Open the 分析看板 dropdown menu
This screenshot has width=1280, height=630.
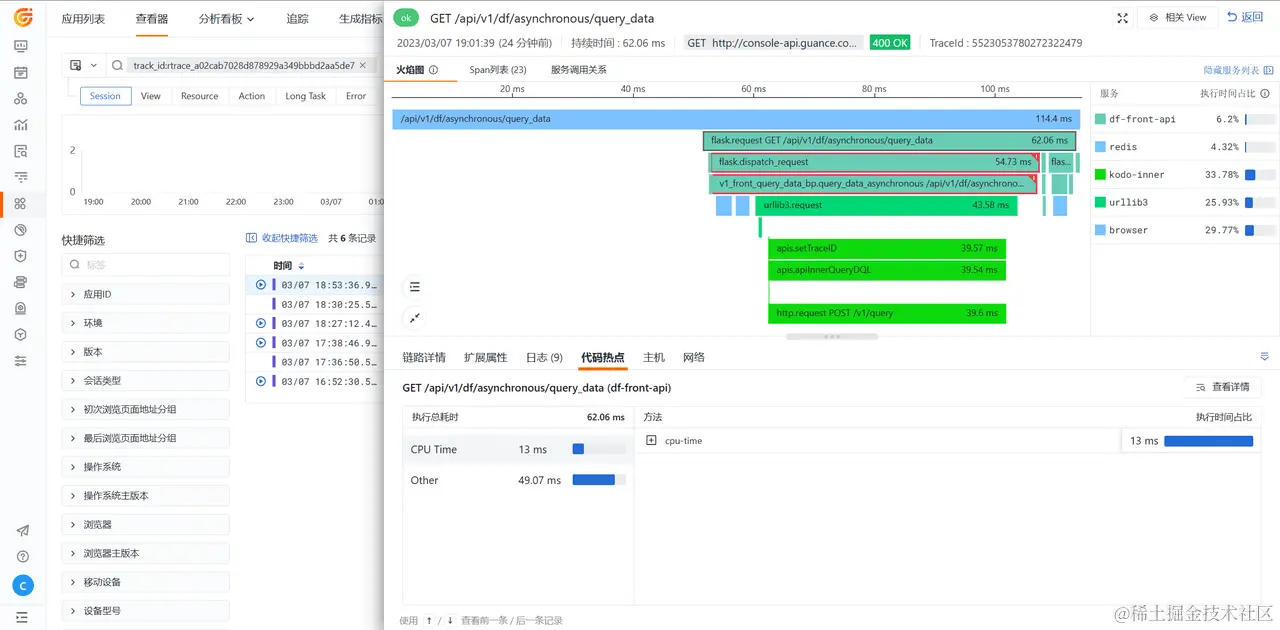pos(226,19)
